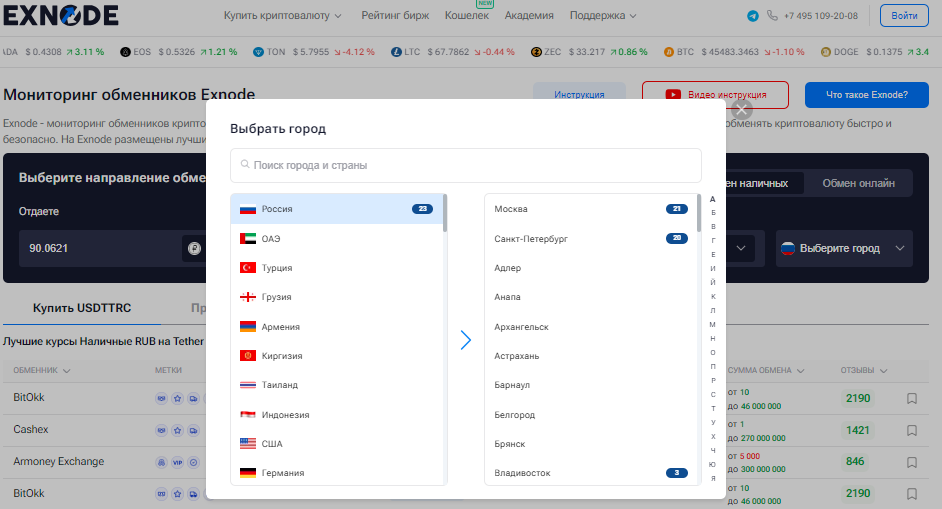Click the Exnode logo
942x509 pixels.
click(x=61, y=15)
